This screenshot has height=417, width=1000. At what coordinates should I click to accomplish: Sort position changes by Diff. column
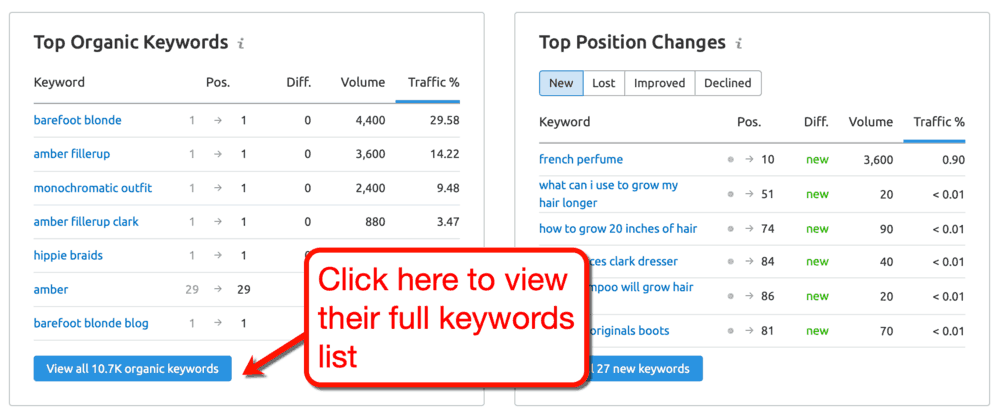click(x=816, y=121)
